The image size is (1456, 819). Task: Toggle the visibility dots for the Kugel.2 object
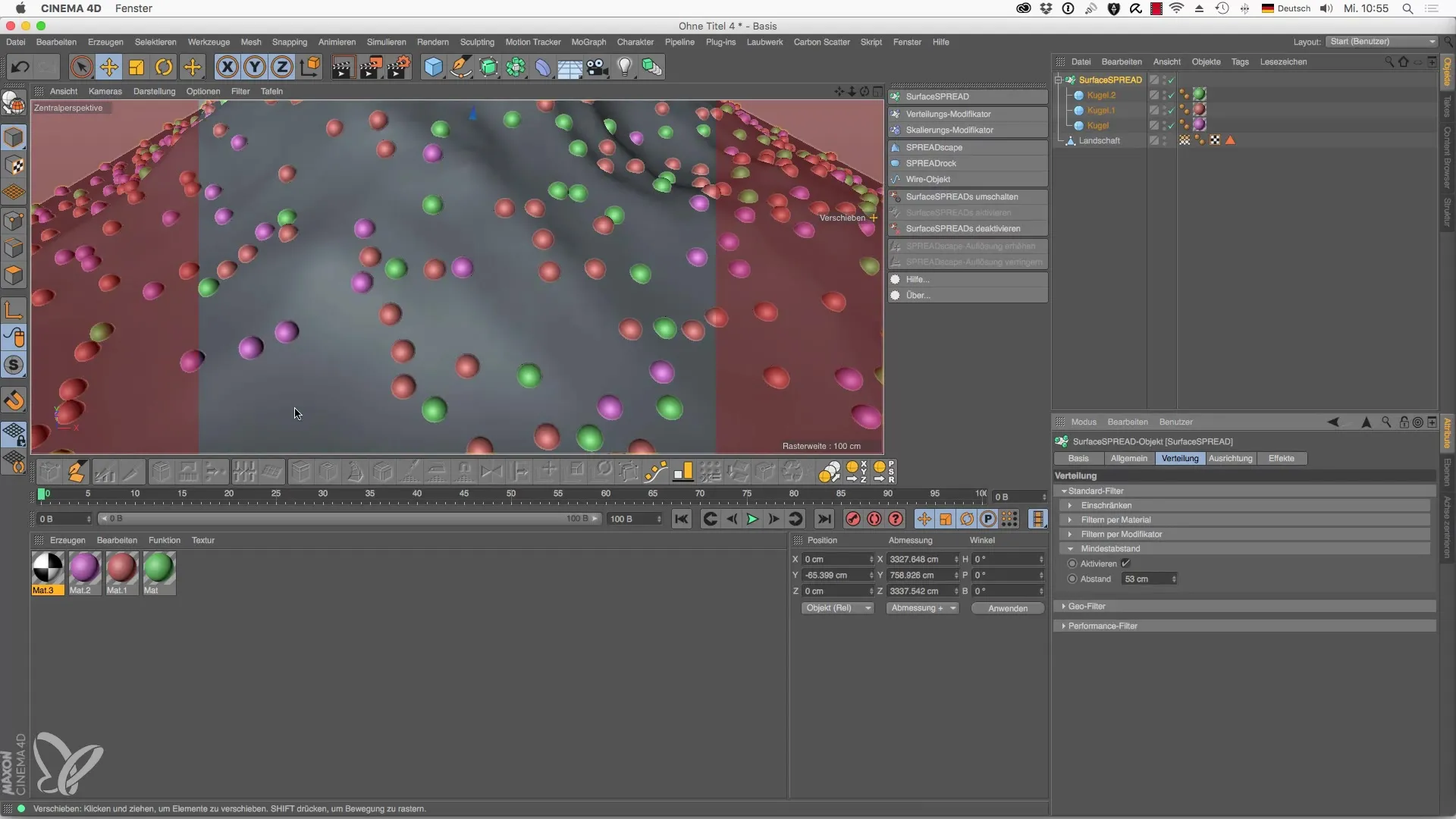tap(1165, 95)
